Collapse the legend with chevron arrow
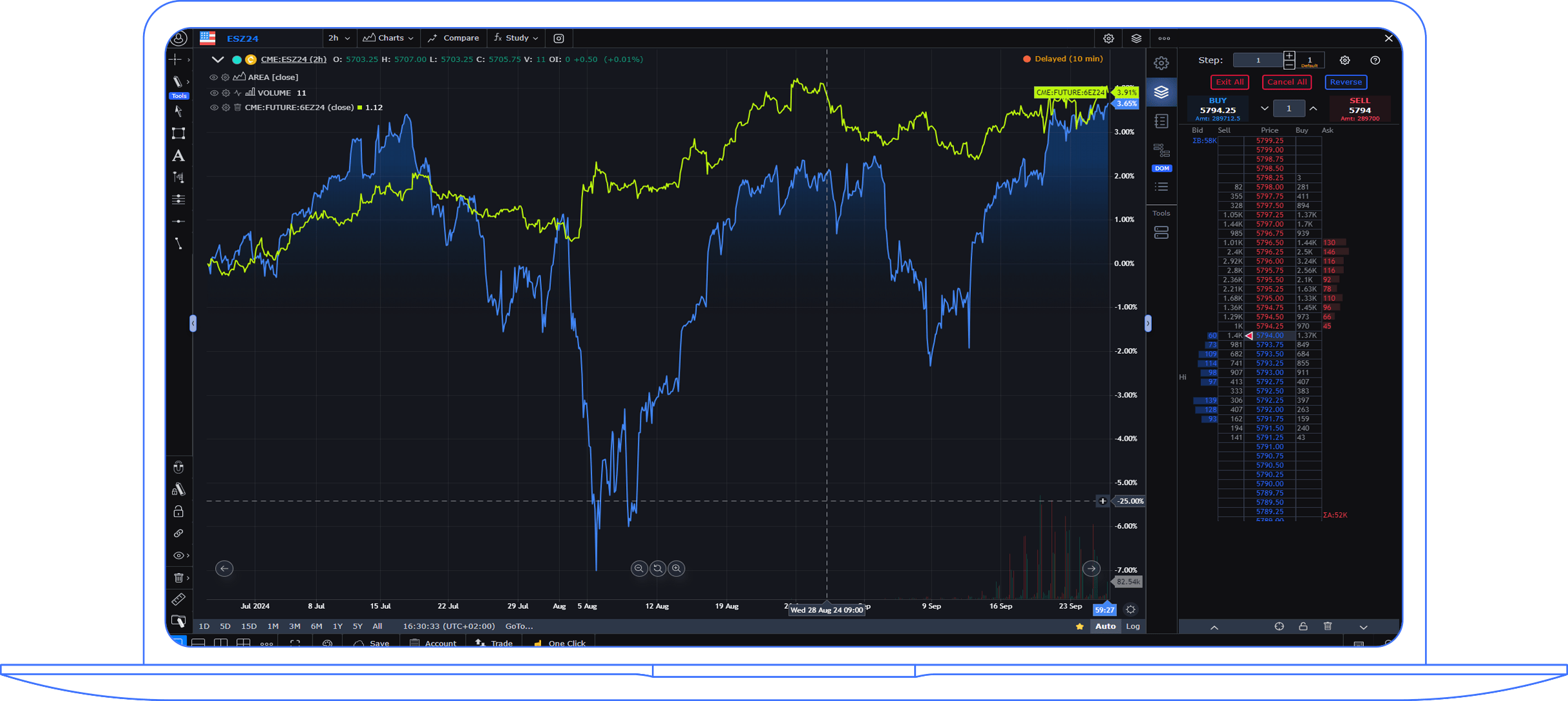The width and height of the screenshot is (1568, 701). click(x=218, y=59)
